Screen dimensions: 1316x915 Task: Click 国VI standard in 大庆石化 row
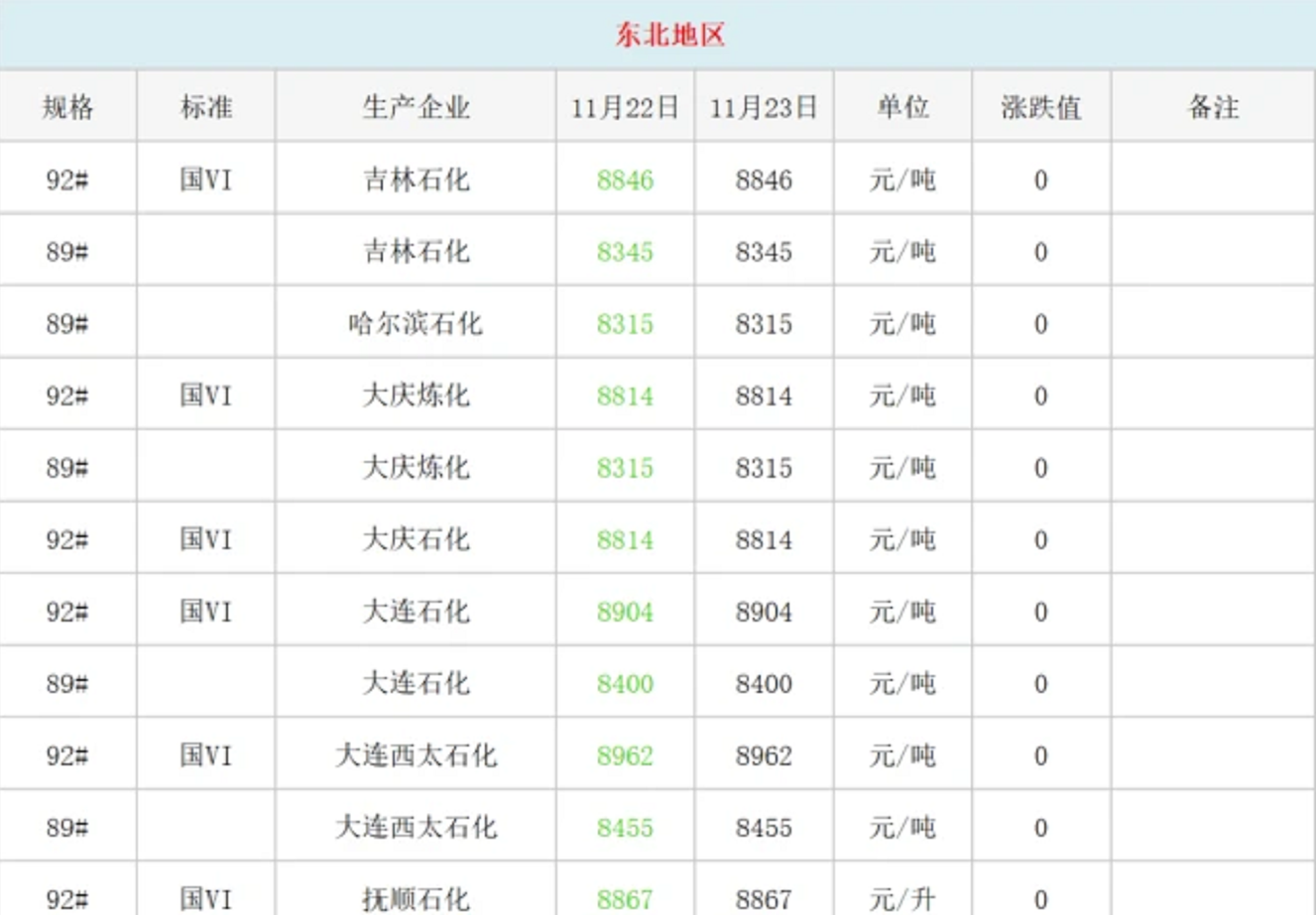point(206,539)
